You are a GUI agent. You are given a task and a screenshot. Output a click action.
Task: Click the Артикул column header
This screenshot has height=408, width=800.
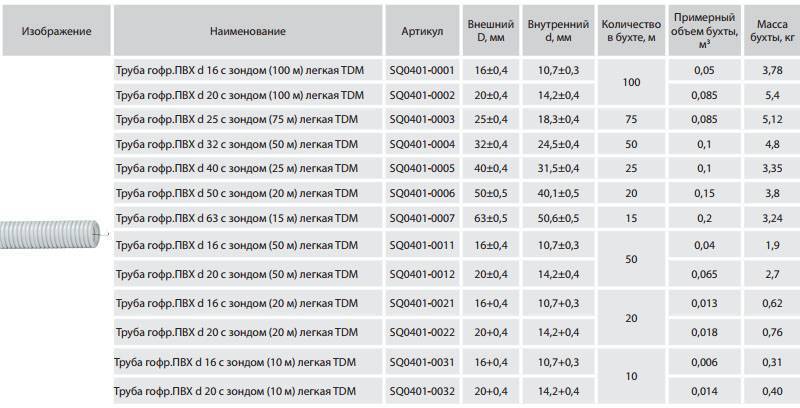[422, 31]
